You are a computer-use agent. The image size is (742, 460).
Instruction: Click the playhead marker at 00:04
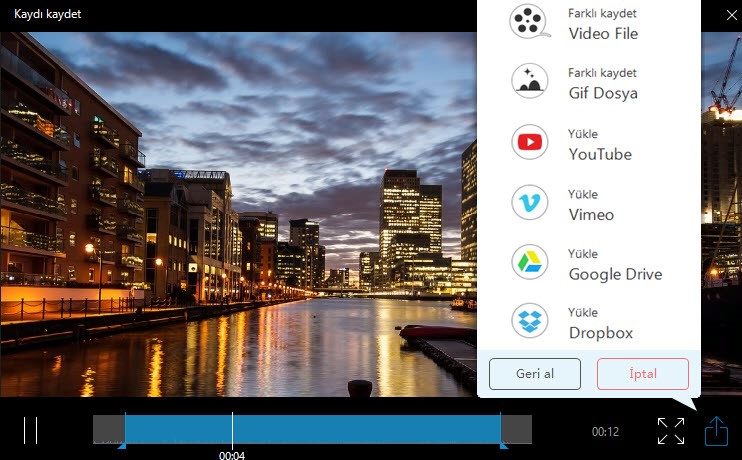click(x=232, y=430)
